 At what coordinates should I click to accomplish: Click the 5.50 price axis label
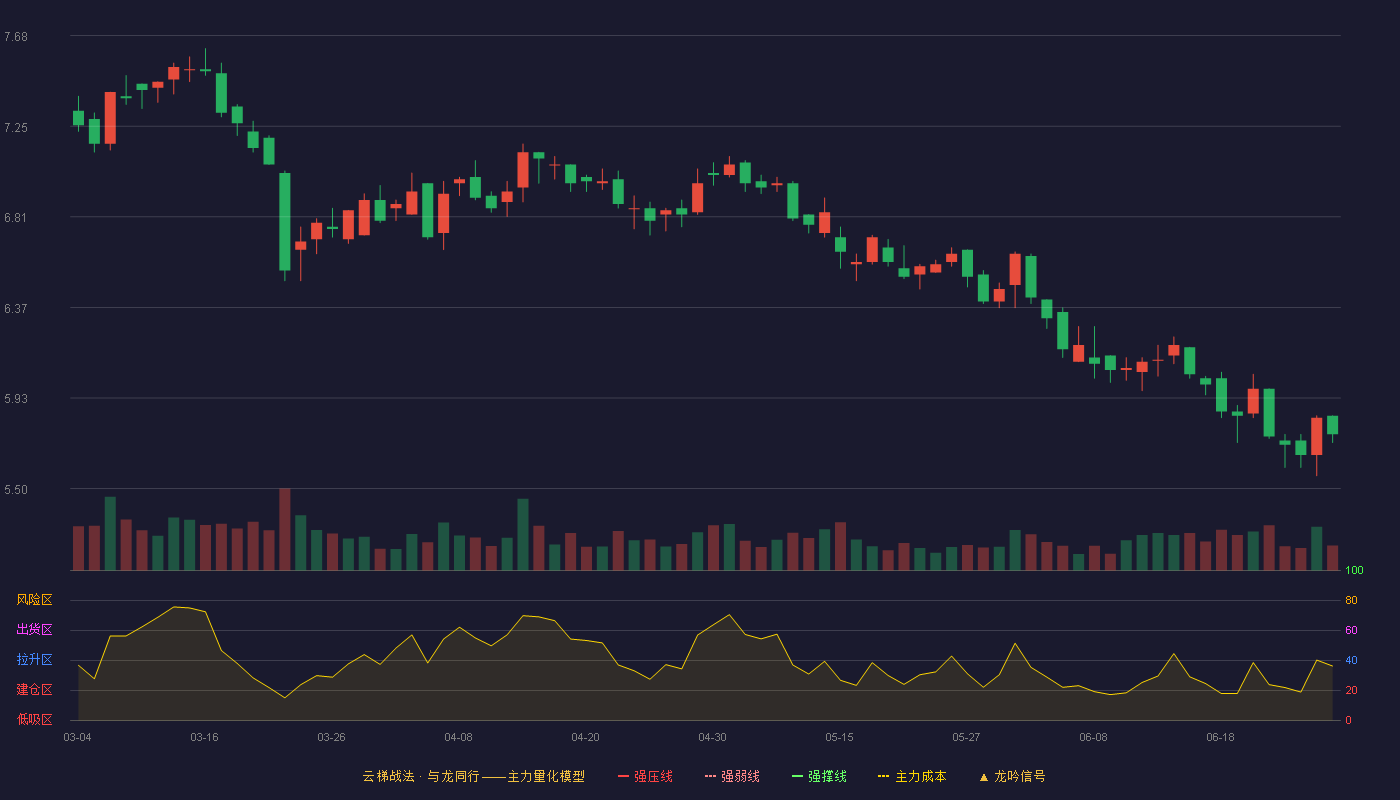(x=16, y=490)
